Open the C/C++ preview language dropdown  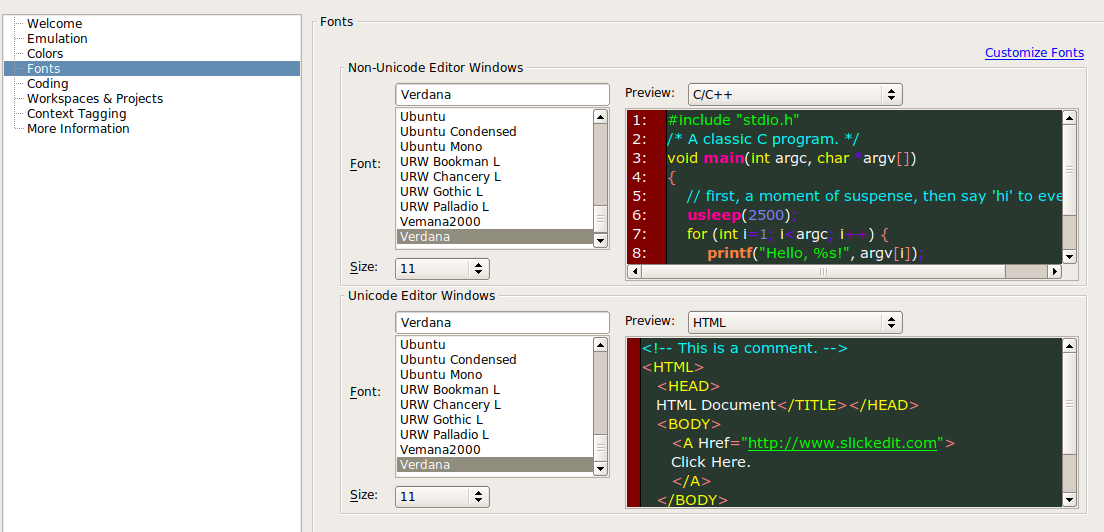pos(795,94)
